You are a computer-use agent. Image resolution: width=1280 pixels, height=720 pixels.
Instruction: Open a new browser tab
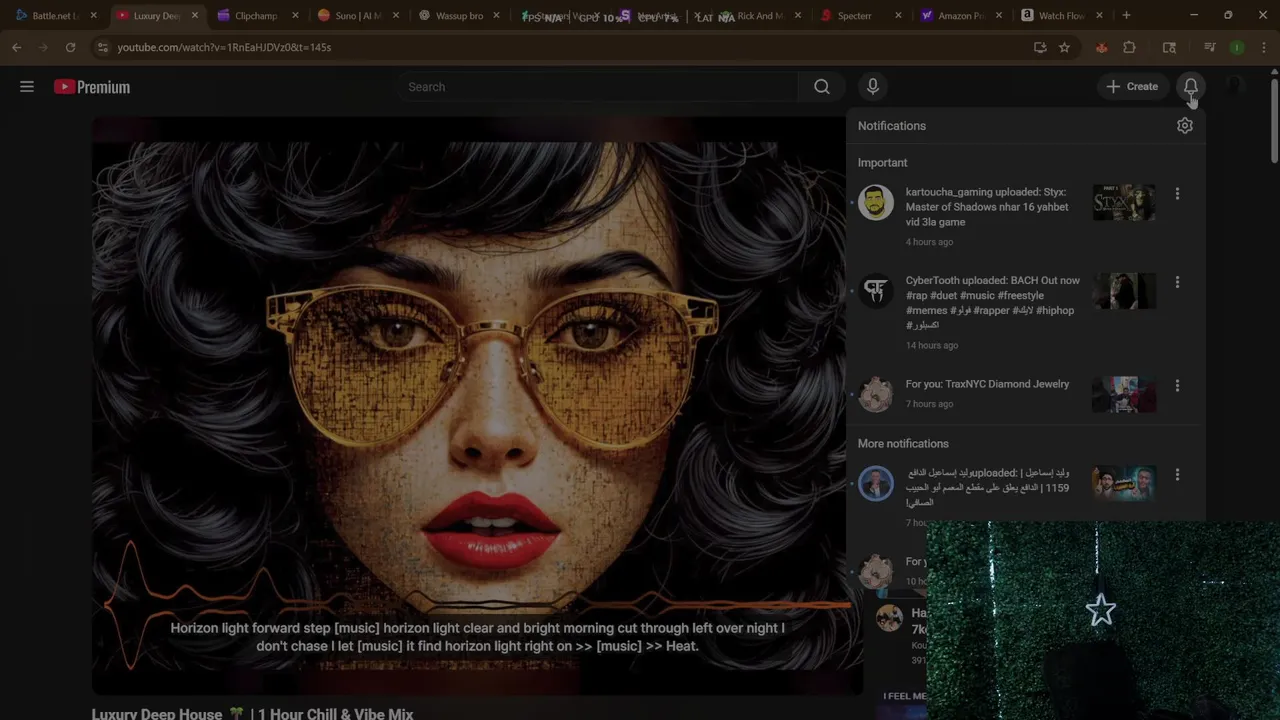tap(1126, 15)
